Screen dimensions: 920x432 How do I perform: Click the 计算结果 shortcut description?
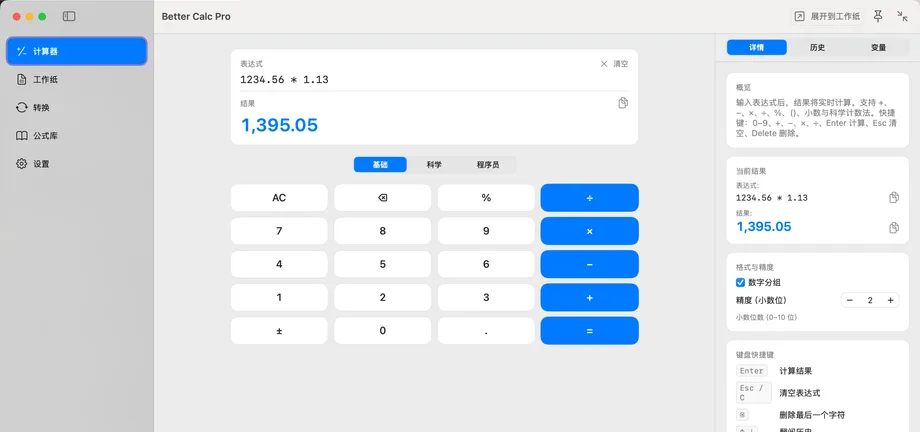point(796,371)
